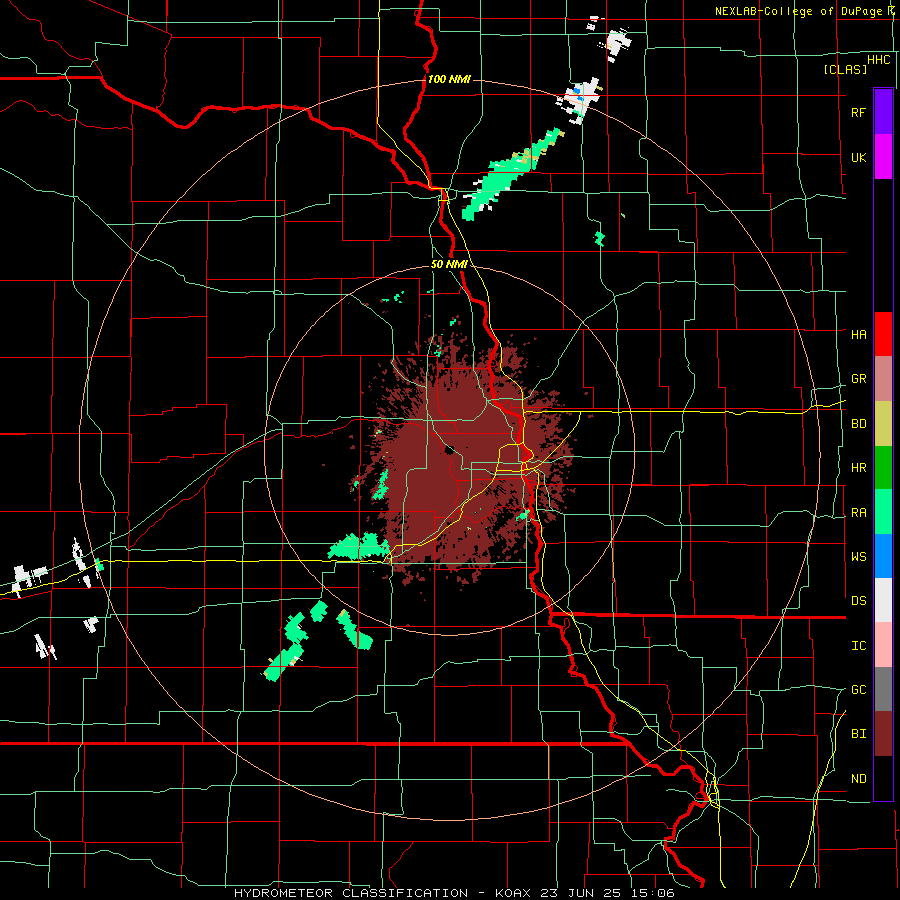Screen dimensions: 900x900
Task: Click the BI brown legend swatch
Action: point(883,734)
